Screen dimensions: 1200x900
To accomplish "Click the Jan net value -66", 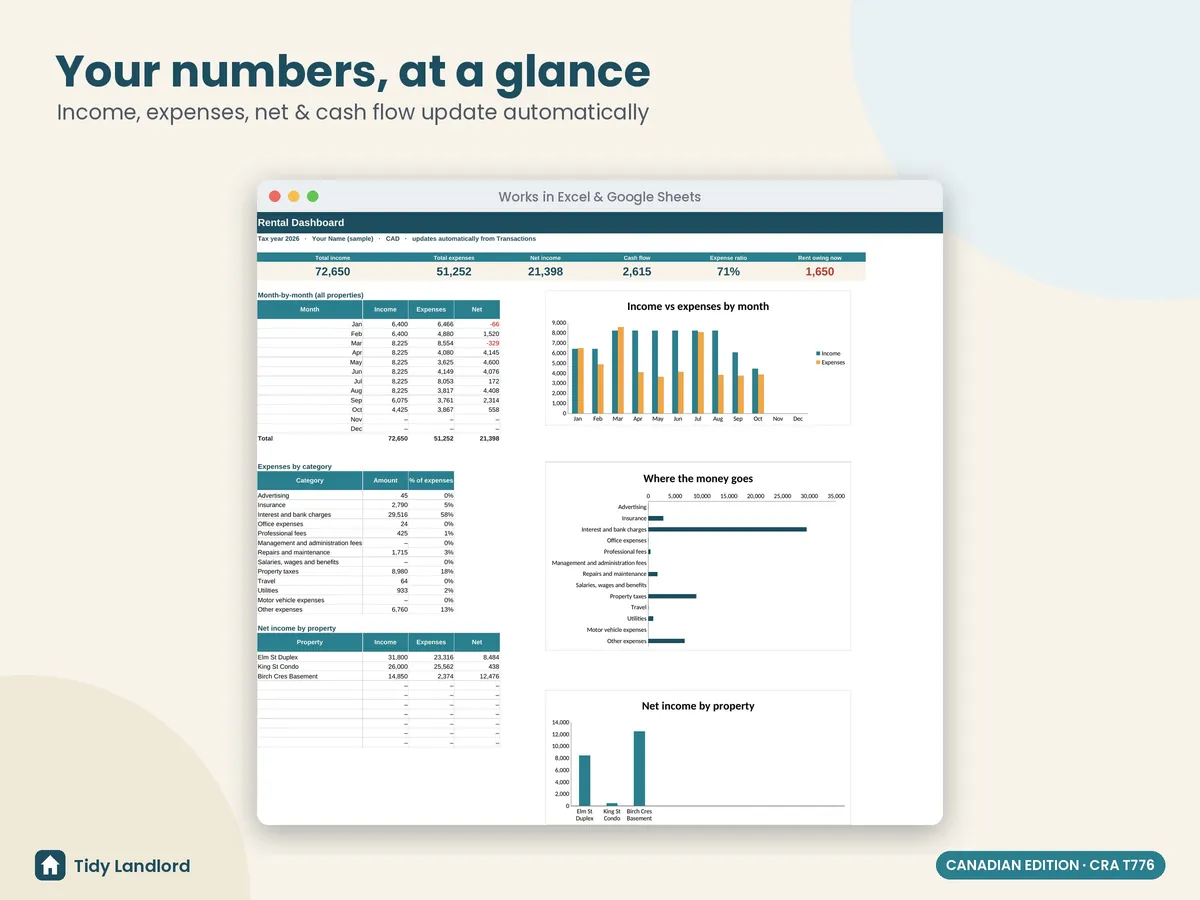I will [494, 324].
